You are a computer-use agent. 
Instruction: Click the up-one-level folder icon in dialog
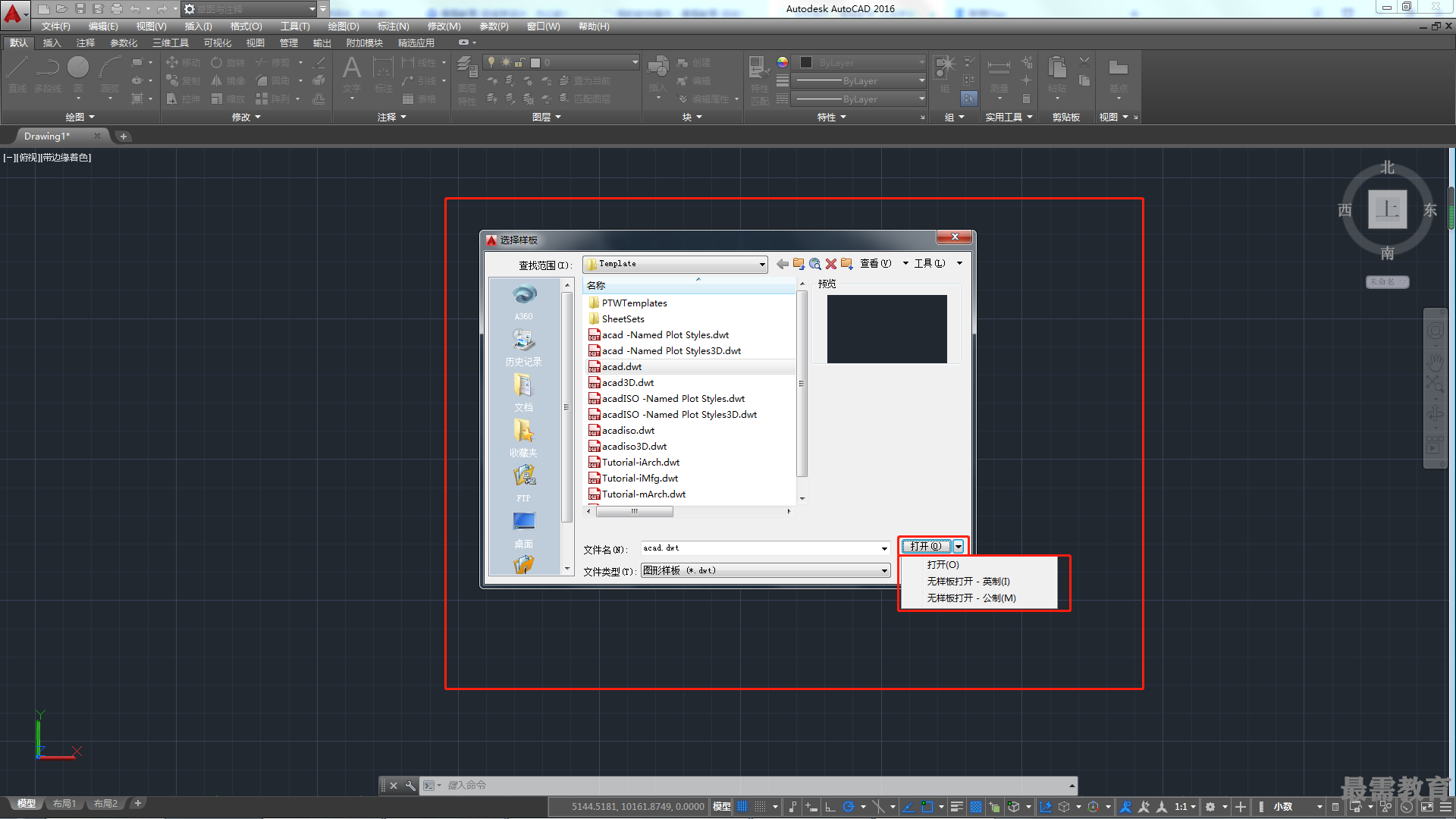pos(799,264)
